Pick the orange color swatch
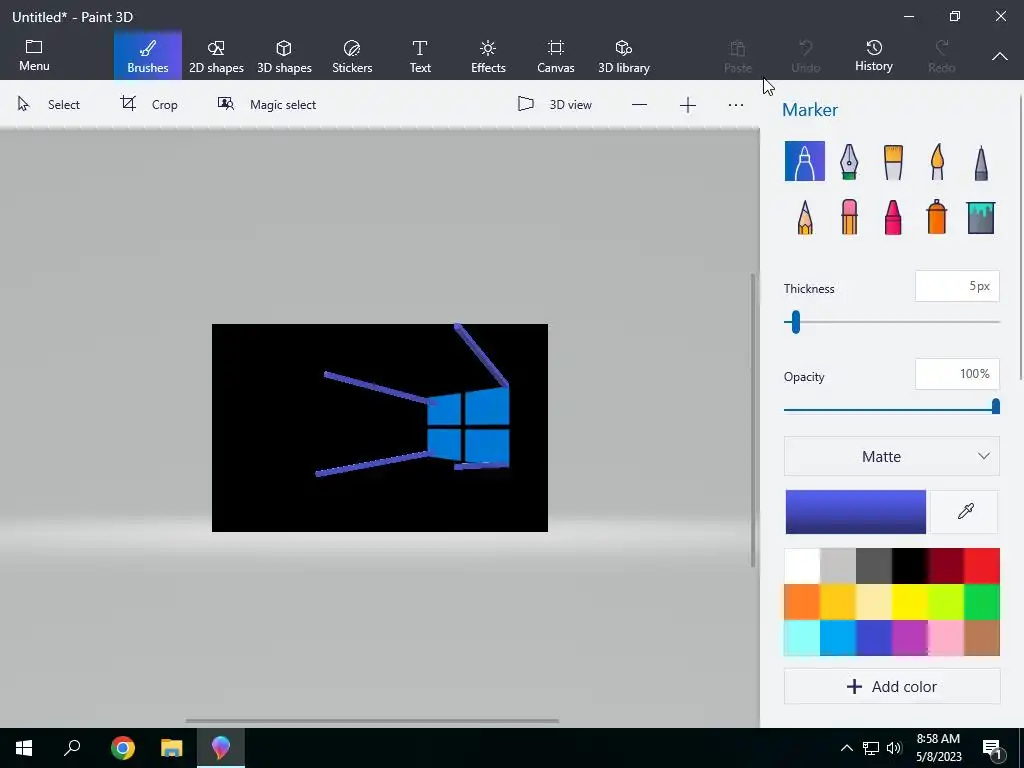 [x=802, y=601]
